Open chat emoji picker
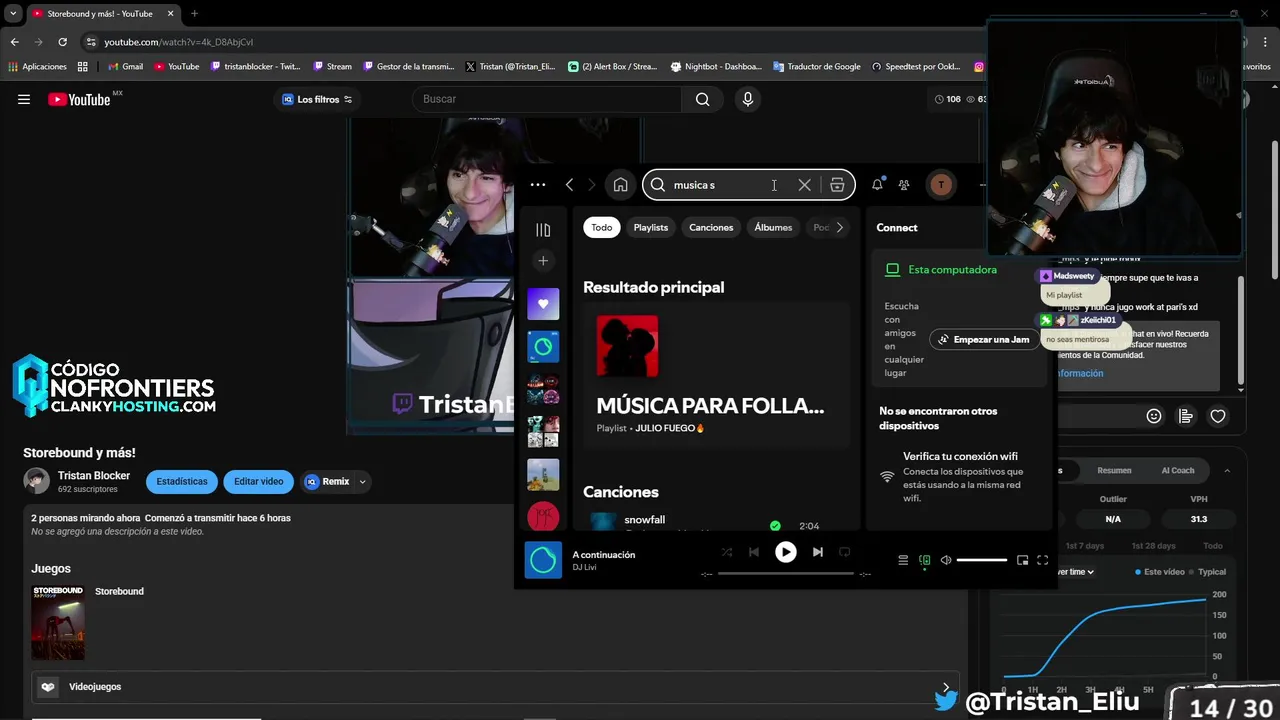Image resolution: width=1280 pixels, height=720 pixels. (1154, 416)
